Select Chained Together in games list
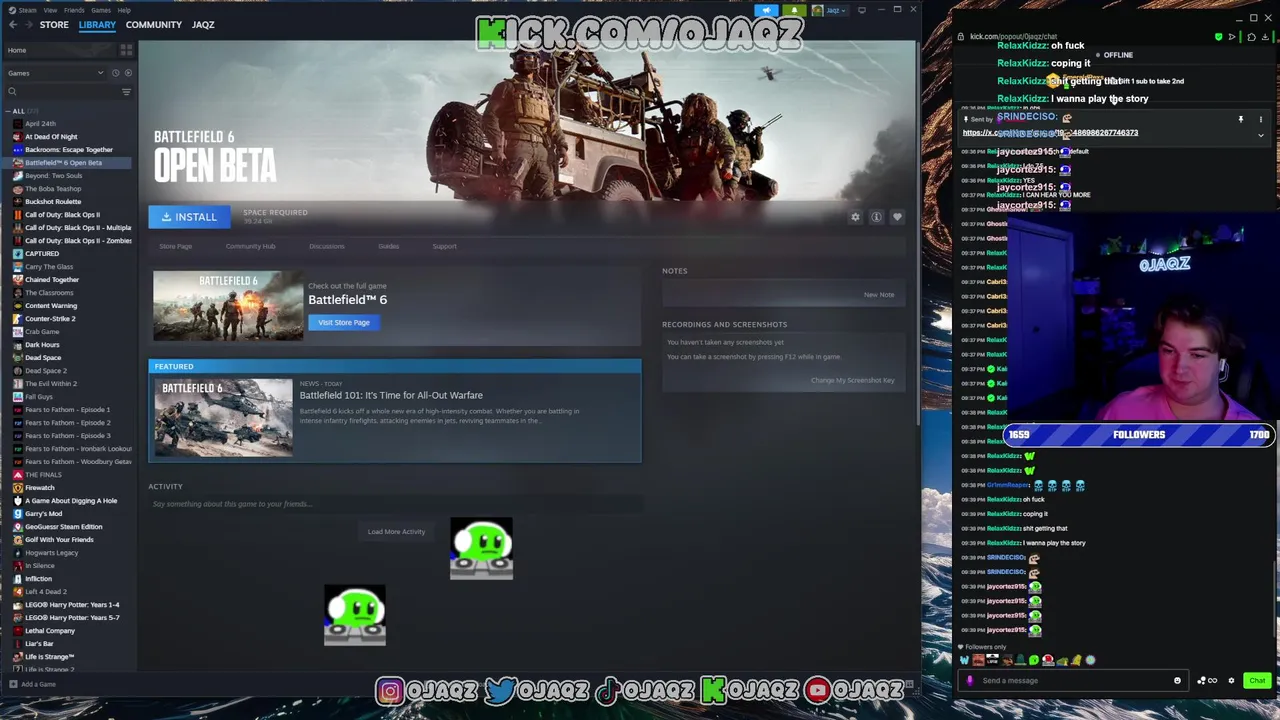 [x=52, y=280]
